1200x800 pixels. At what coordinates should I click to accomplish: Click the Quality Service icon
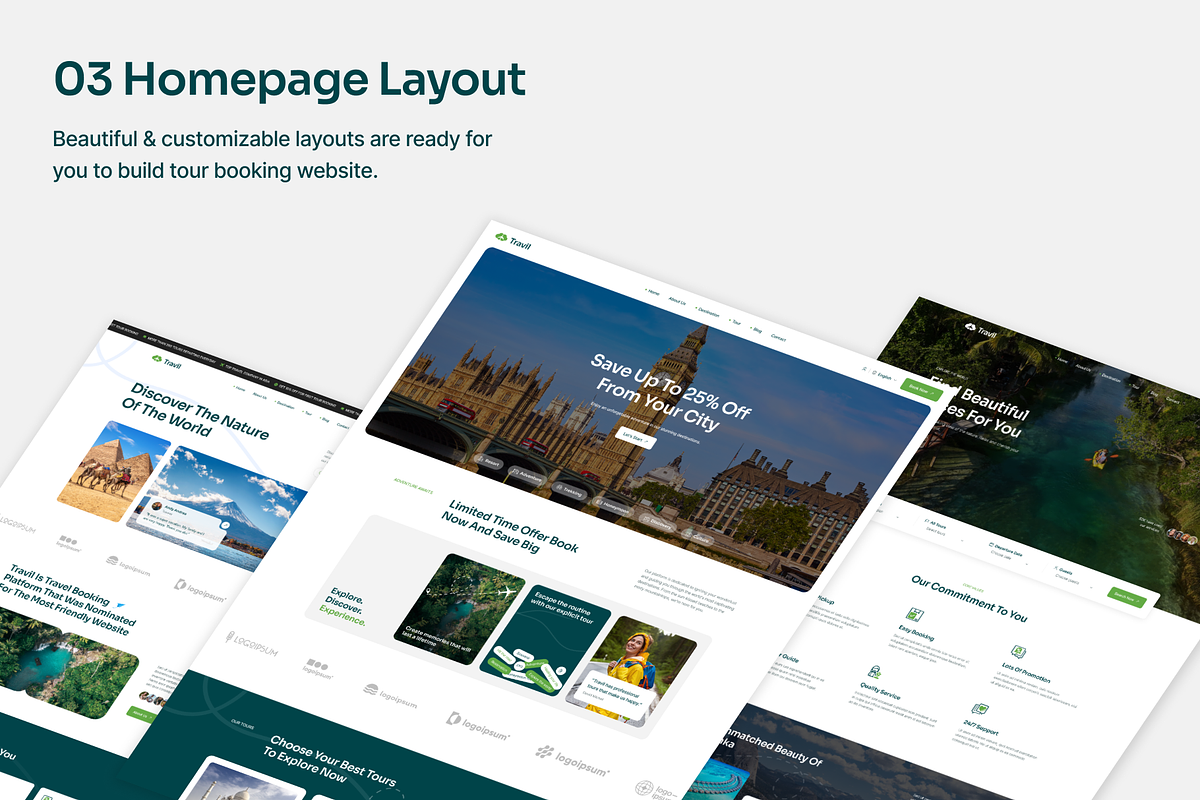(x=875, y=673)
